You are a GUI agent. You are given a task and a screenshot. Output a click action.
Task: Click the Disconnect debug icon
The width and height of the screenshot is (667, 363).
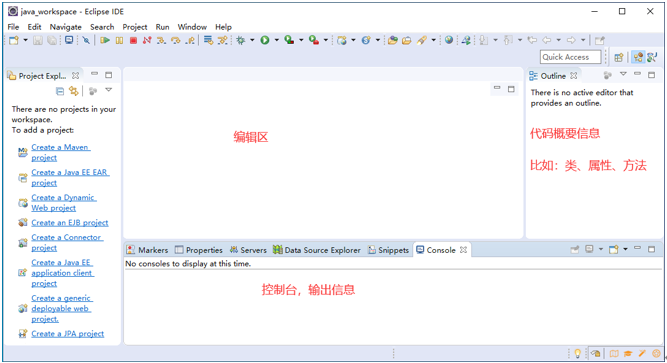[x=147, y=40]
